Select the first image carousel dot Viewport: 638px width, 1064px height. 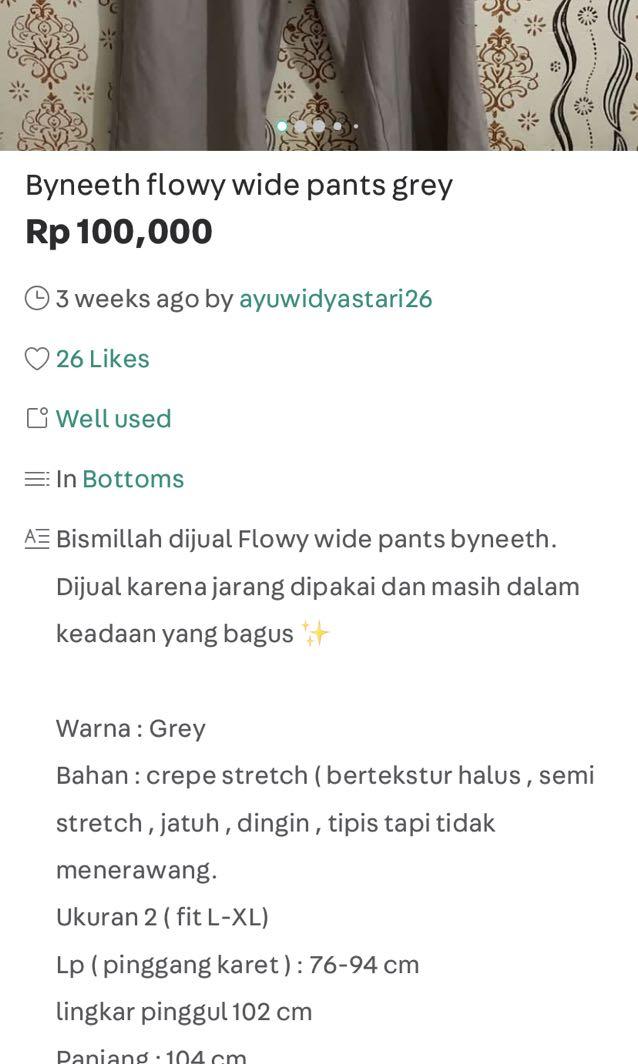[x=282, y=126]
